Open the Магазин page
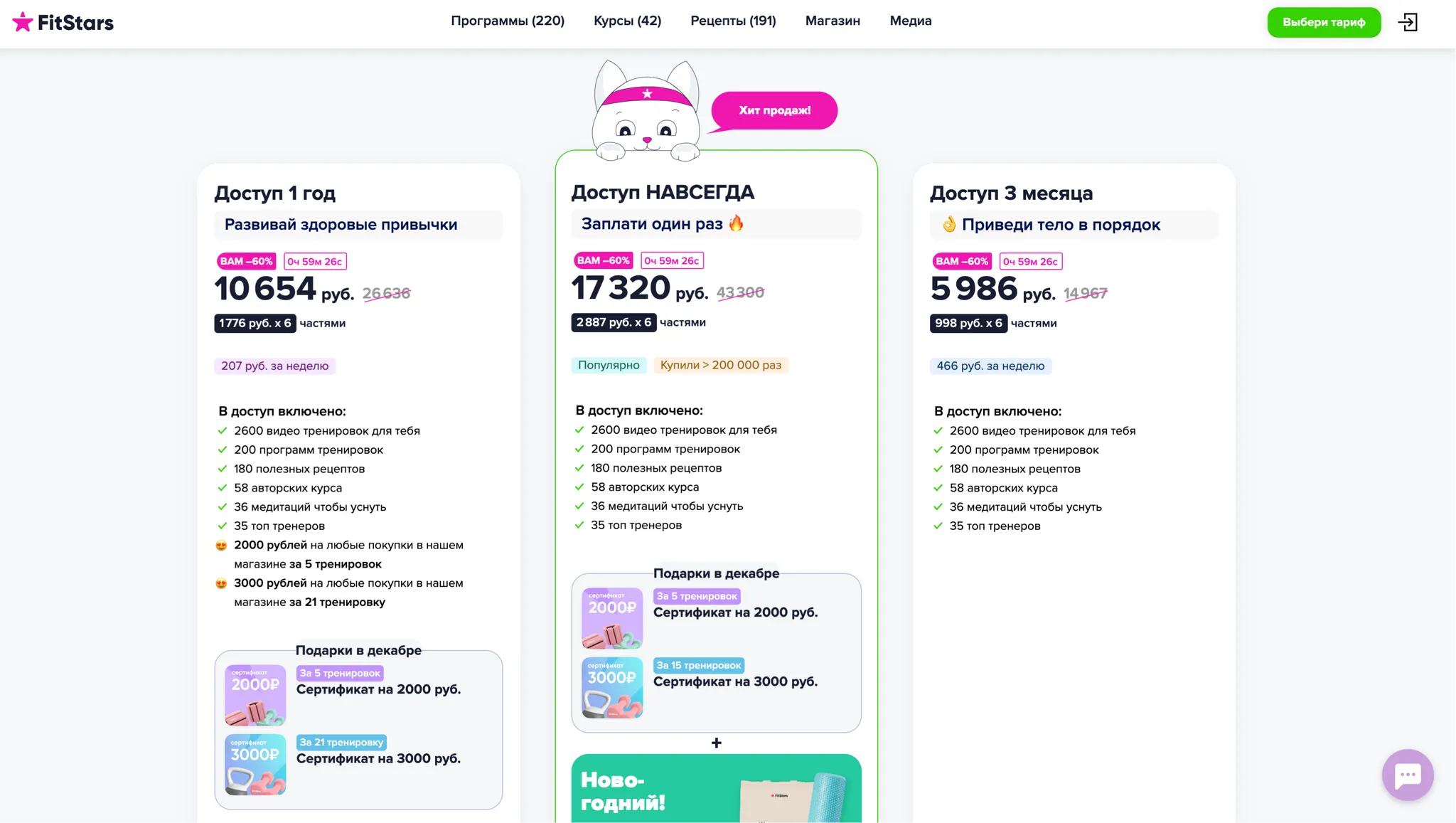This screenshot has height=823, width=1456. click(x=833, y=21)
